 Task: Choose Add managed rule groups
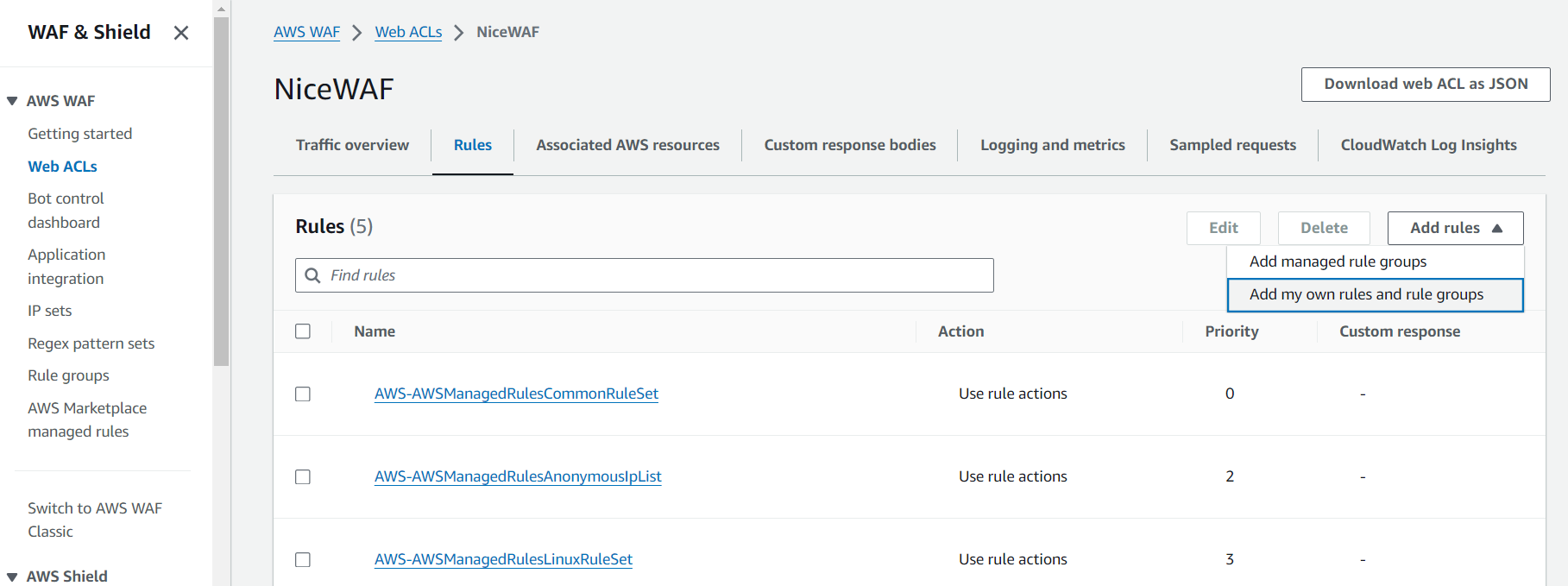click(x=1375, y=261)
